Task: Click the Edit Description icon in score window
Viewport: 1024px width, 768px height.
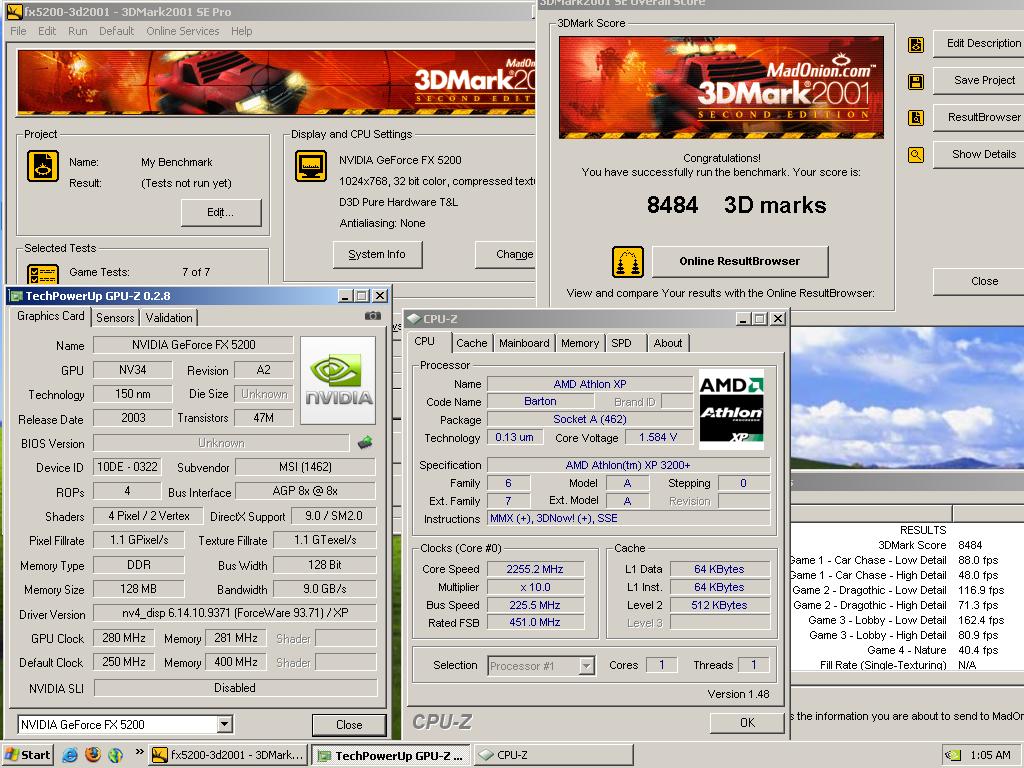Action: pos(916,44)
